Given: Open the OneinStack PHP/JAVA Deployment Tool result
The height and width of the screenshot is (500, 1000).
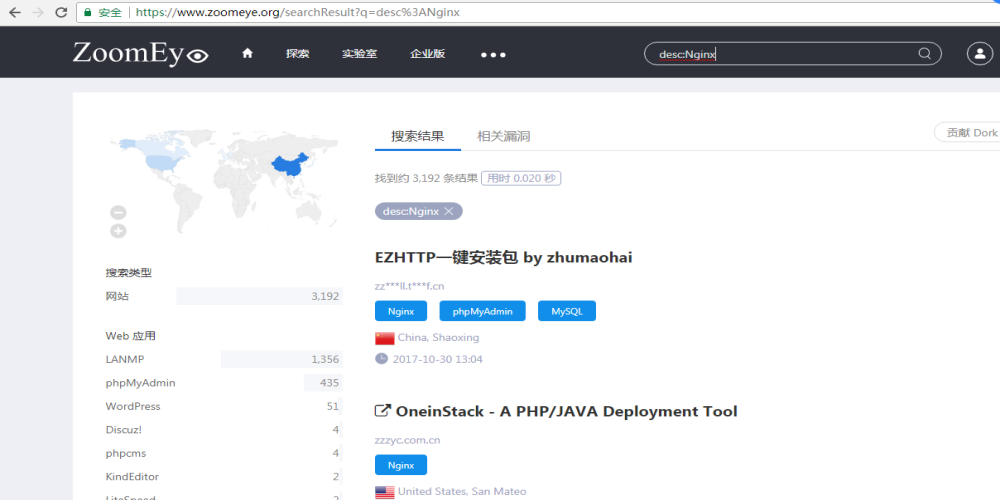Looking at the screenshot, I should [x=566, y=411].
